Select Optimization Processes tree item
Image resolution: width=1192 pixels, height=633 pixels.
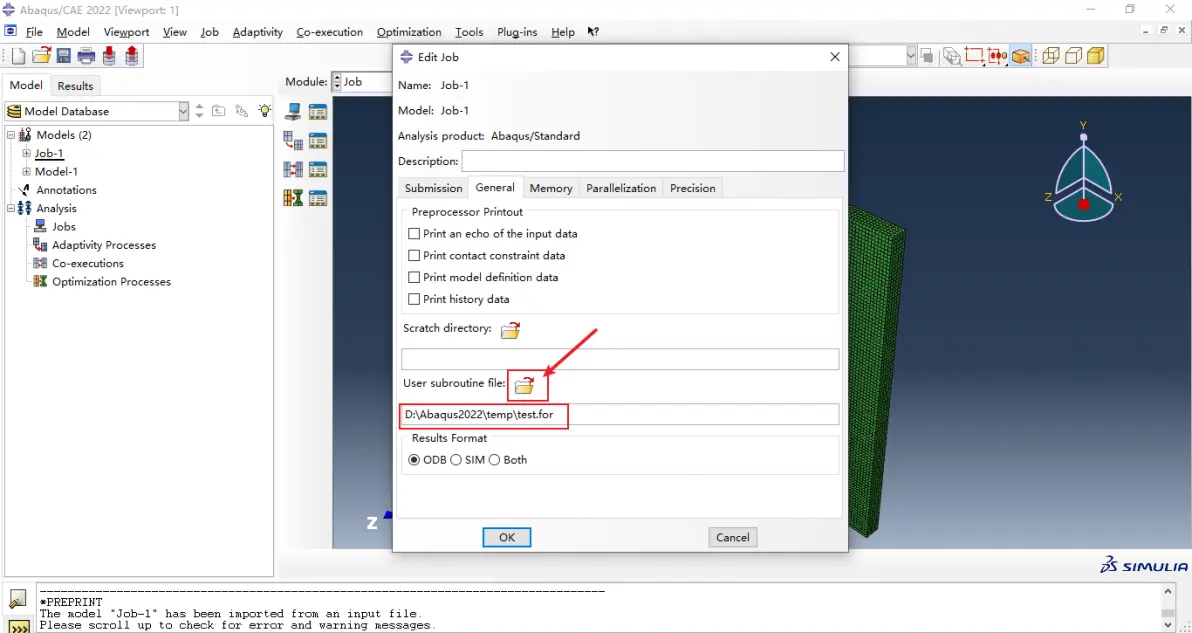(x=112, y=281)
